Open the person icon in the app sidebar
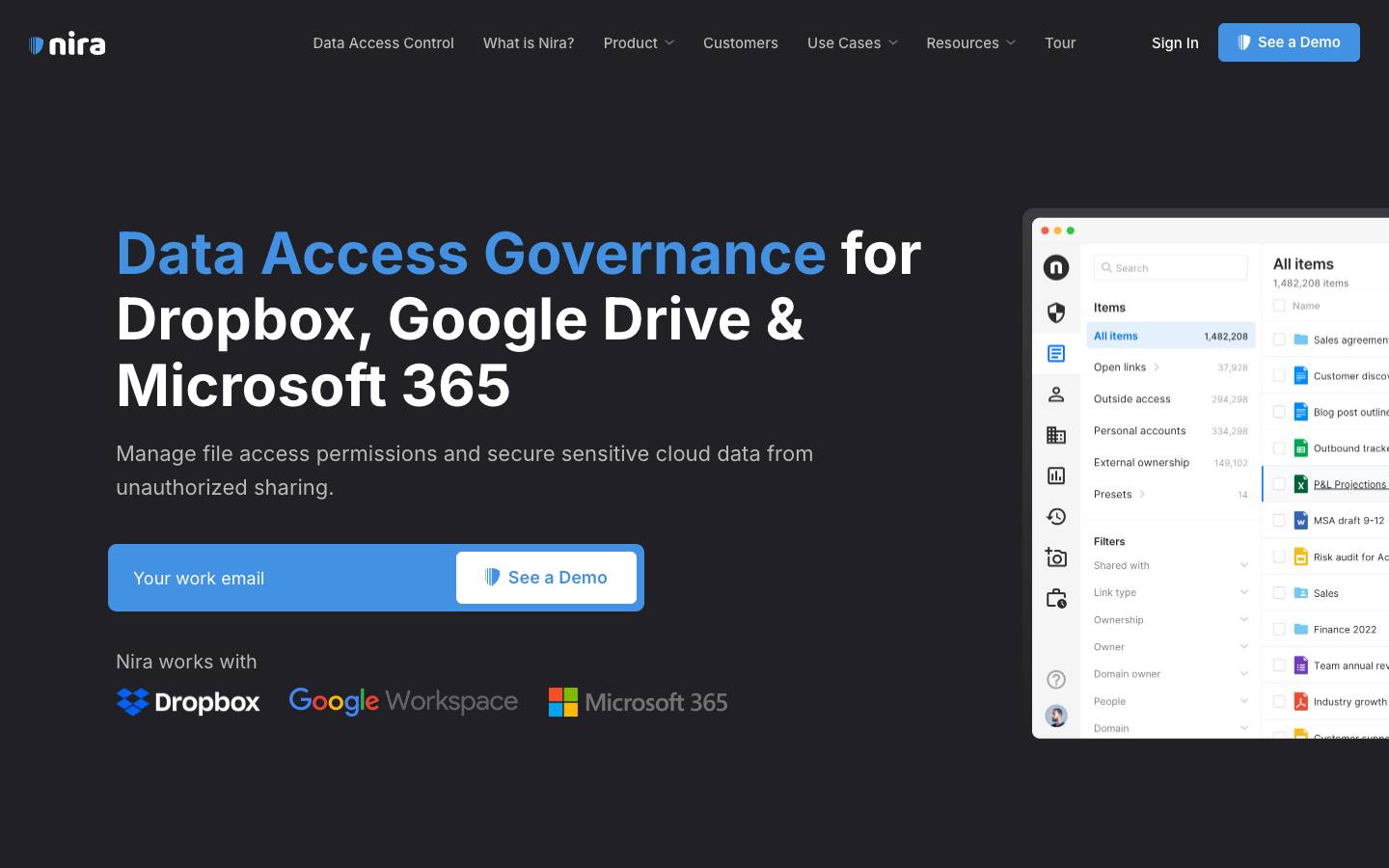 pyautogui.click(x=1056, y=393)
